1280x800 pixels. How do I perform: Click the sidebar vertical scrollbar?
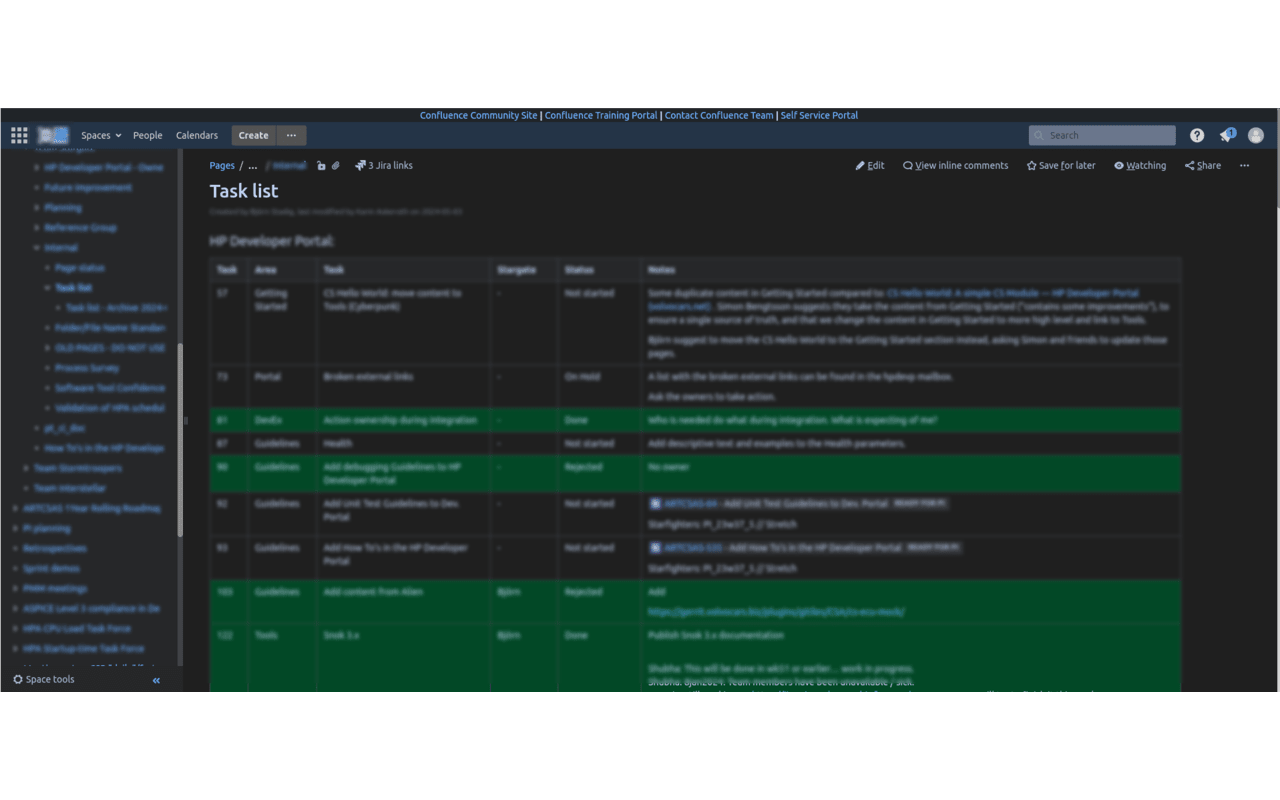pyautogui.click(x=180, y=440)
